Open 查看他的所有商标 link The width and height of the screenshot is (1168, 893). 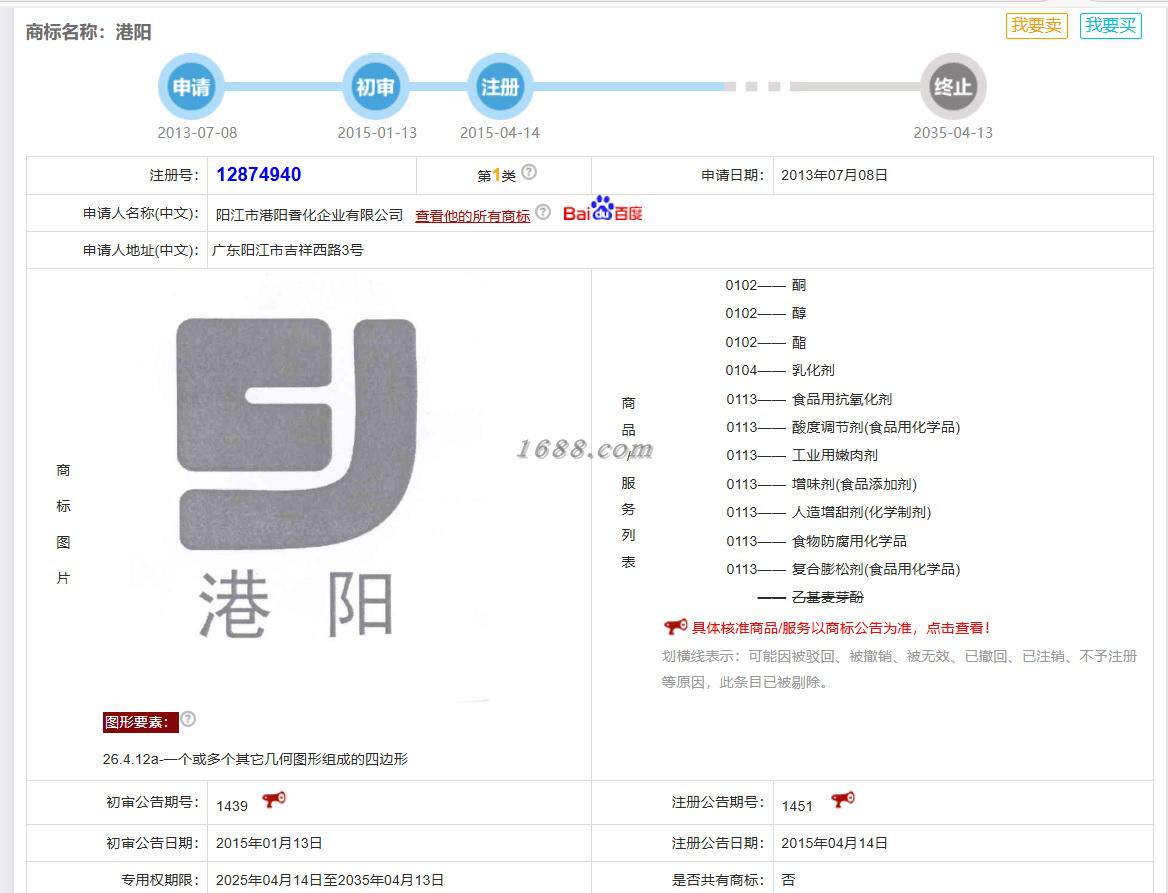472,215
